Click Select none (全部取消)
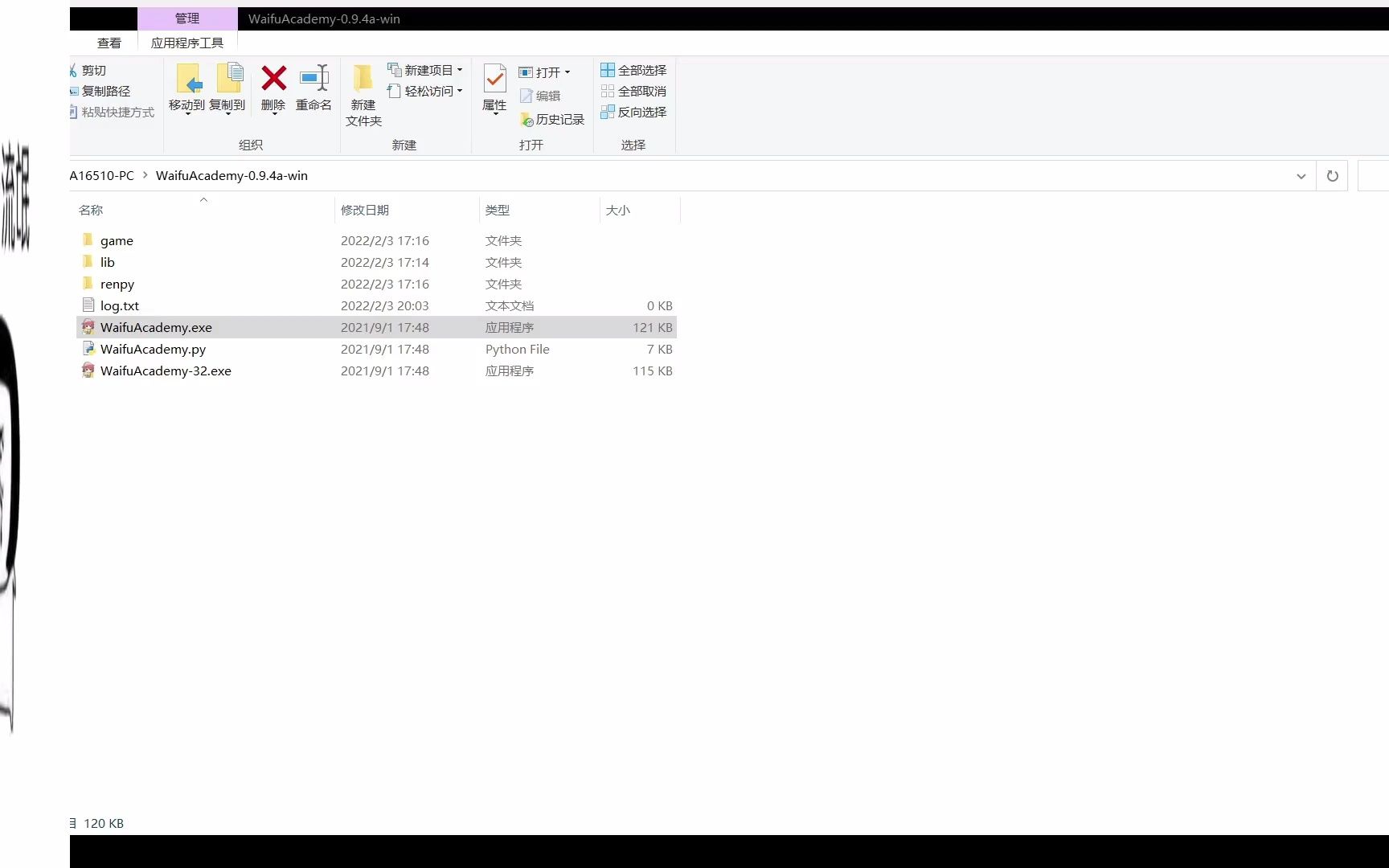The image size is (1389, 868). (x=633, y=92)
